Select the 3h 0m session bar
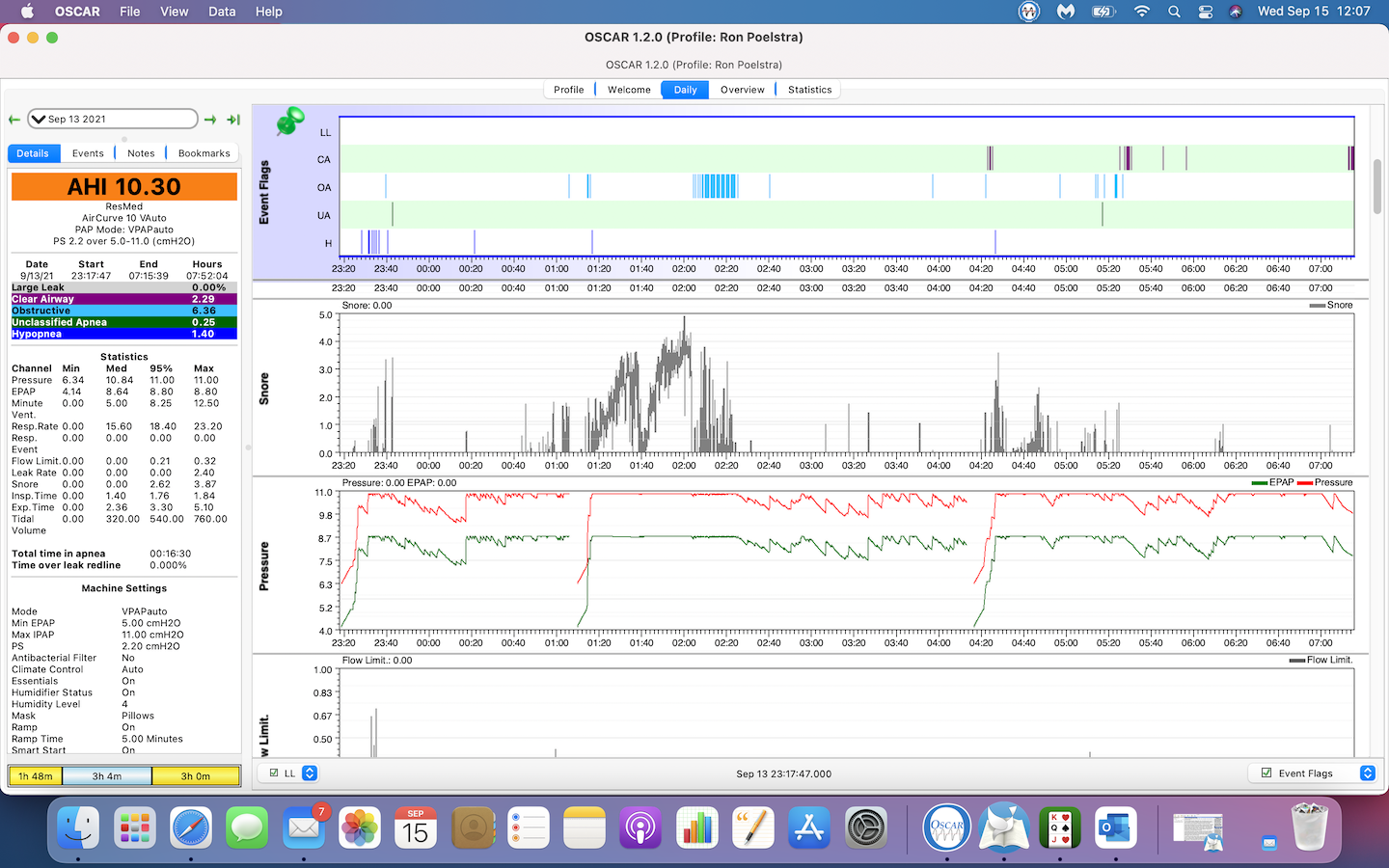Image resolution: width=1389 pixels, height=868 pixels. tap(196, 776)
